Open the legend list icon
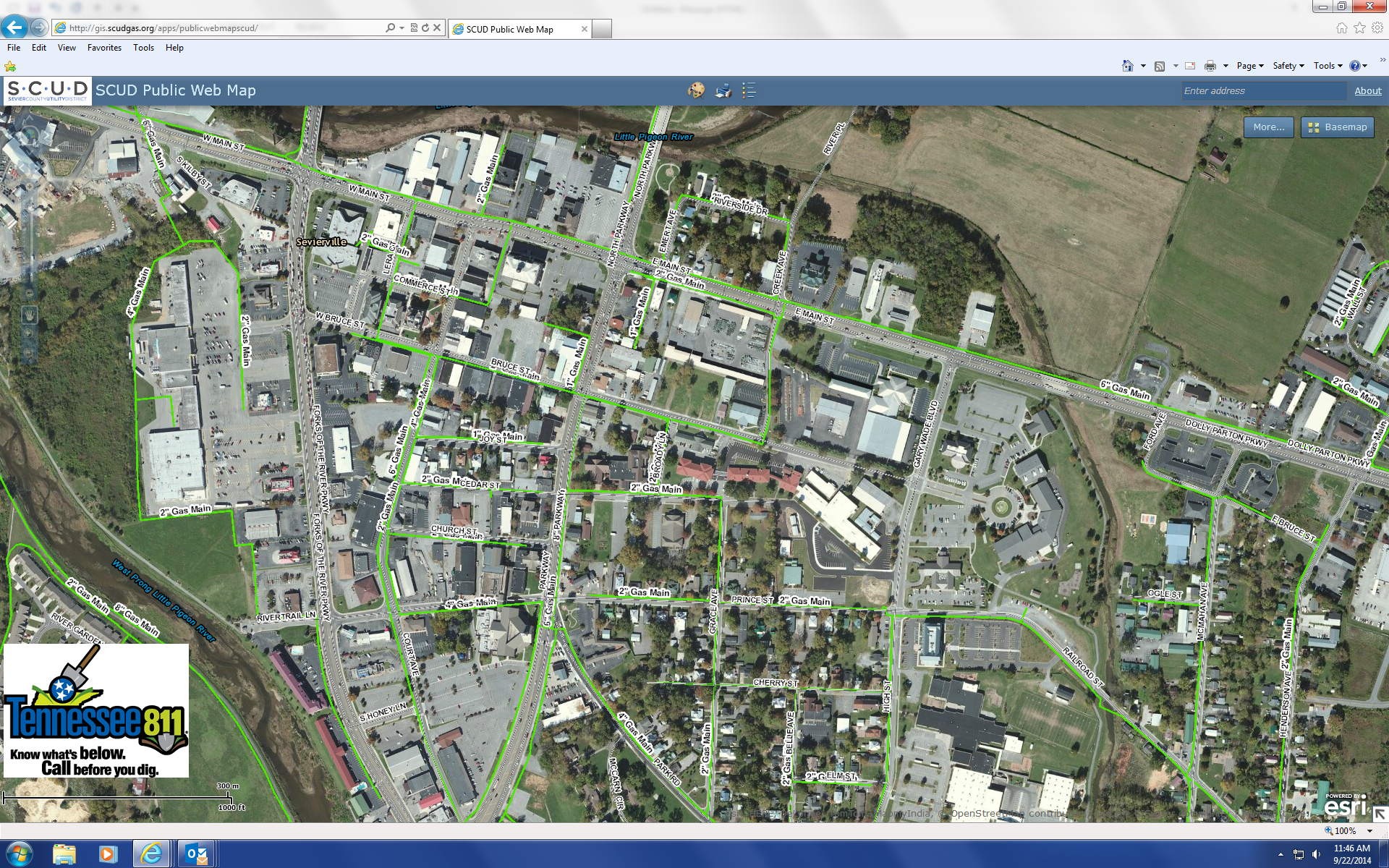 (x=749, y=90)
